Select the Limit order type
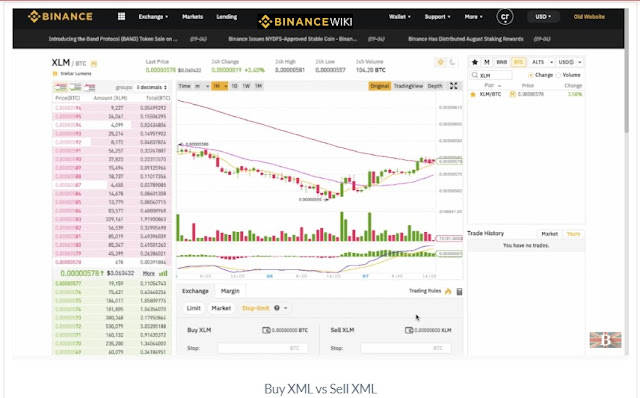The width and height of the screenshot is (640, 398). [193, 308]
